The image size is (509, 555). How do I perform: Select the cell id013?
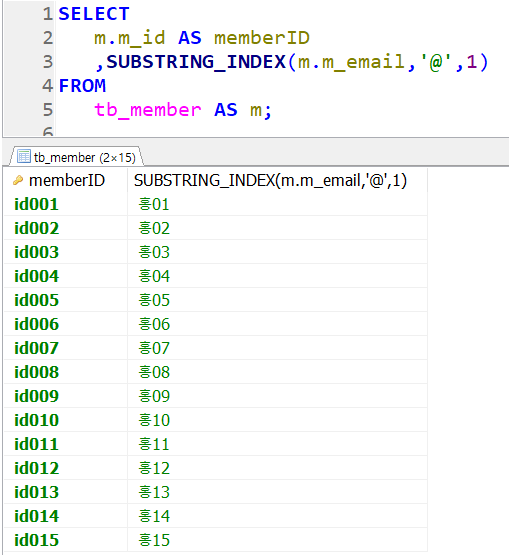point(66,492)
